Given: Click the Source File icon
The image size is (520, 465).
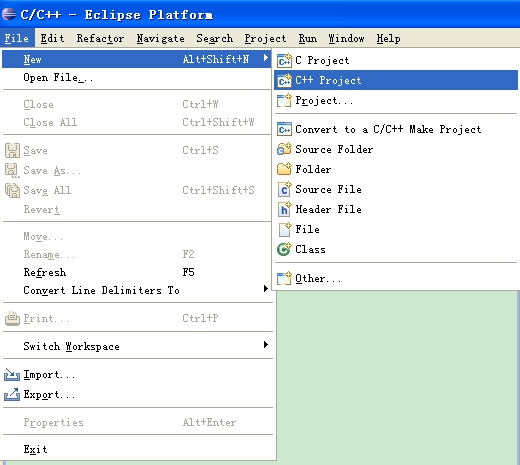Looking at the screenshot, I should pos(284,189).
